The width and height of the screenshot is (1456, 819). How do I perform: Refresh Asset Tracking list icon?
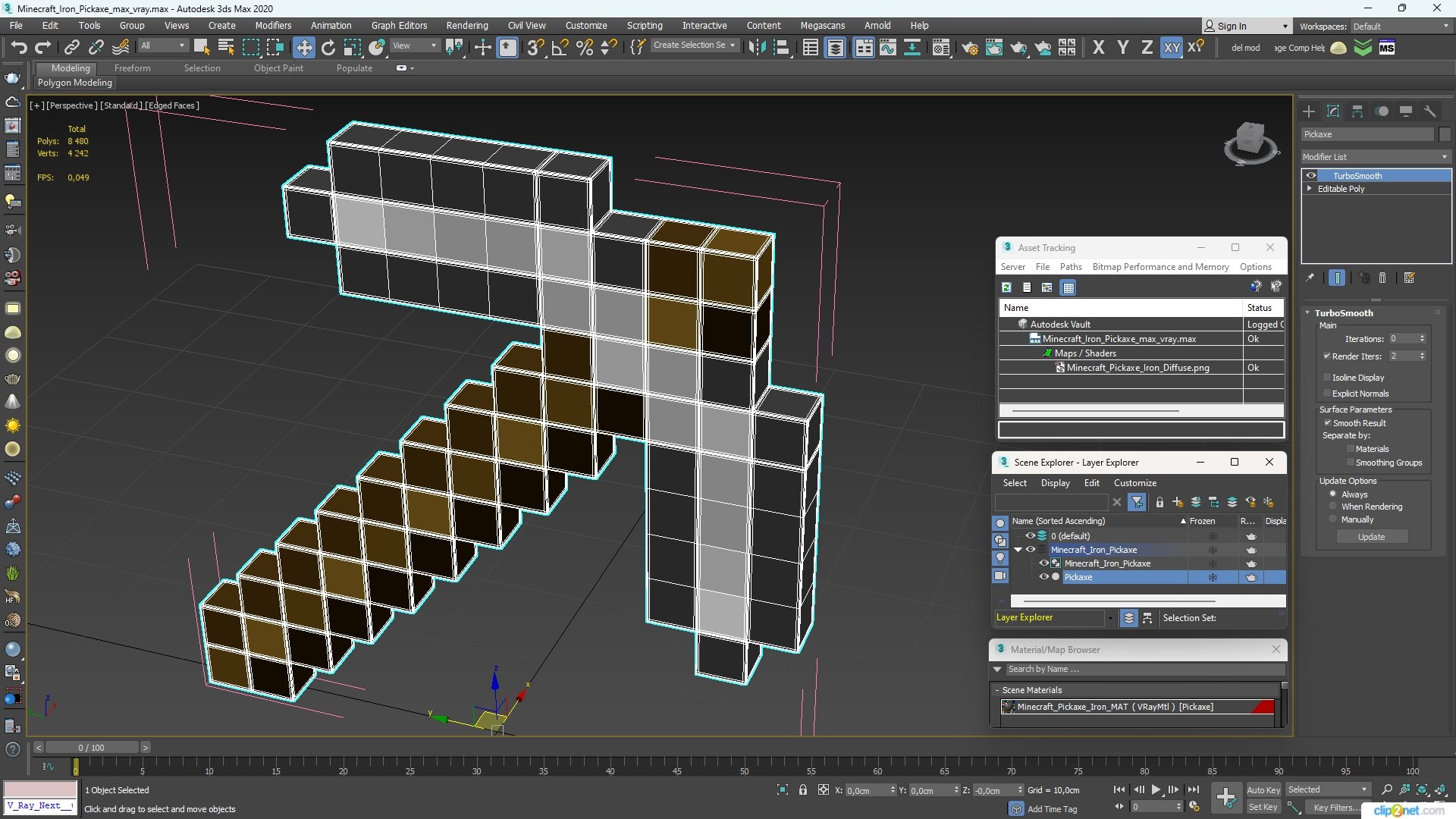[1006, 287]
